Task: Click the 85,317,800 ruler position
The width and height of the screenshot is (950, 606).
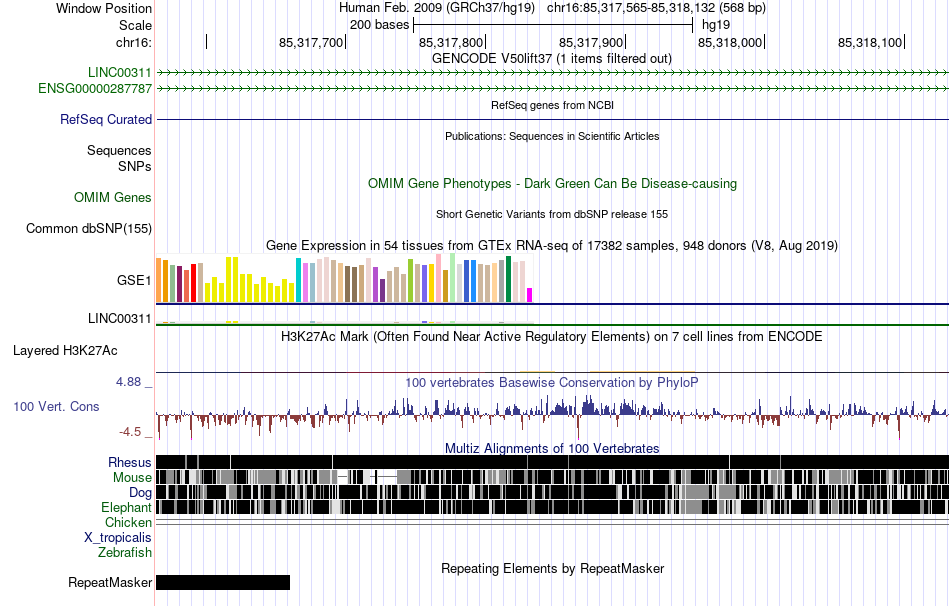Action: [451, 42]
